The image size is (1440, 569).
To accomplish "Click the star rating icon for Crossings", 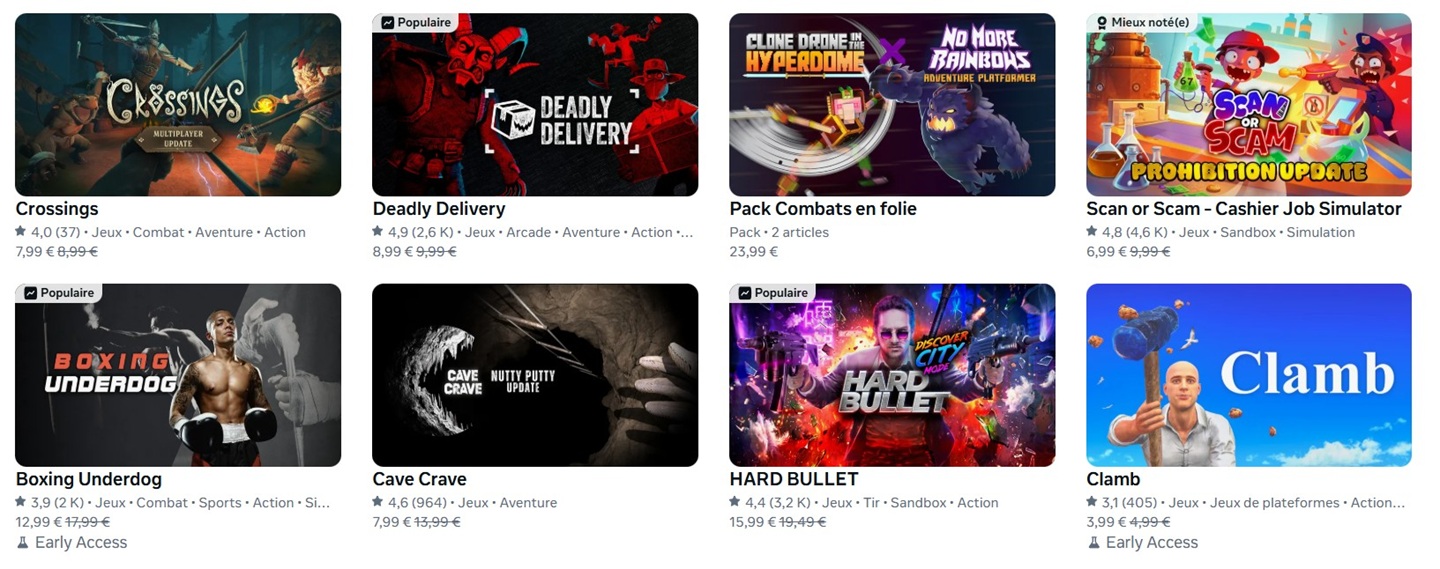I will [x=21, y=232].
